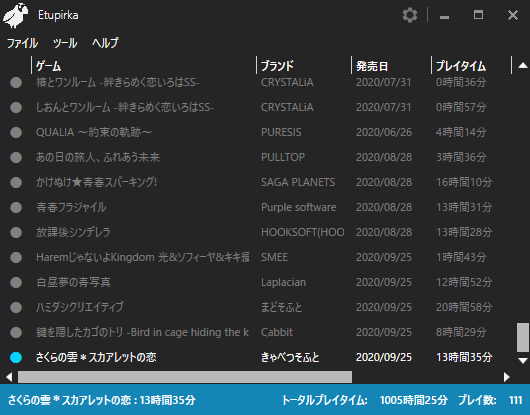Click status dot for 放課後シンデレラ row
This screenshot has height=415, width=530.
16,233
